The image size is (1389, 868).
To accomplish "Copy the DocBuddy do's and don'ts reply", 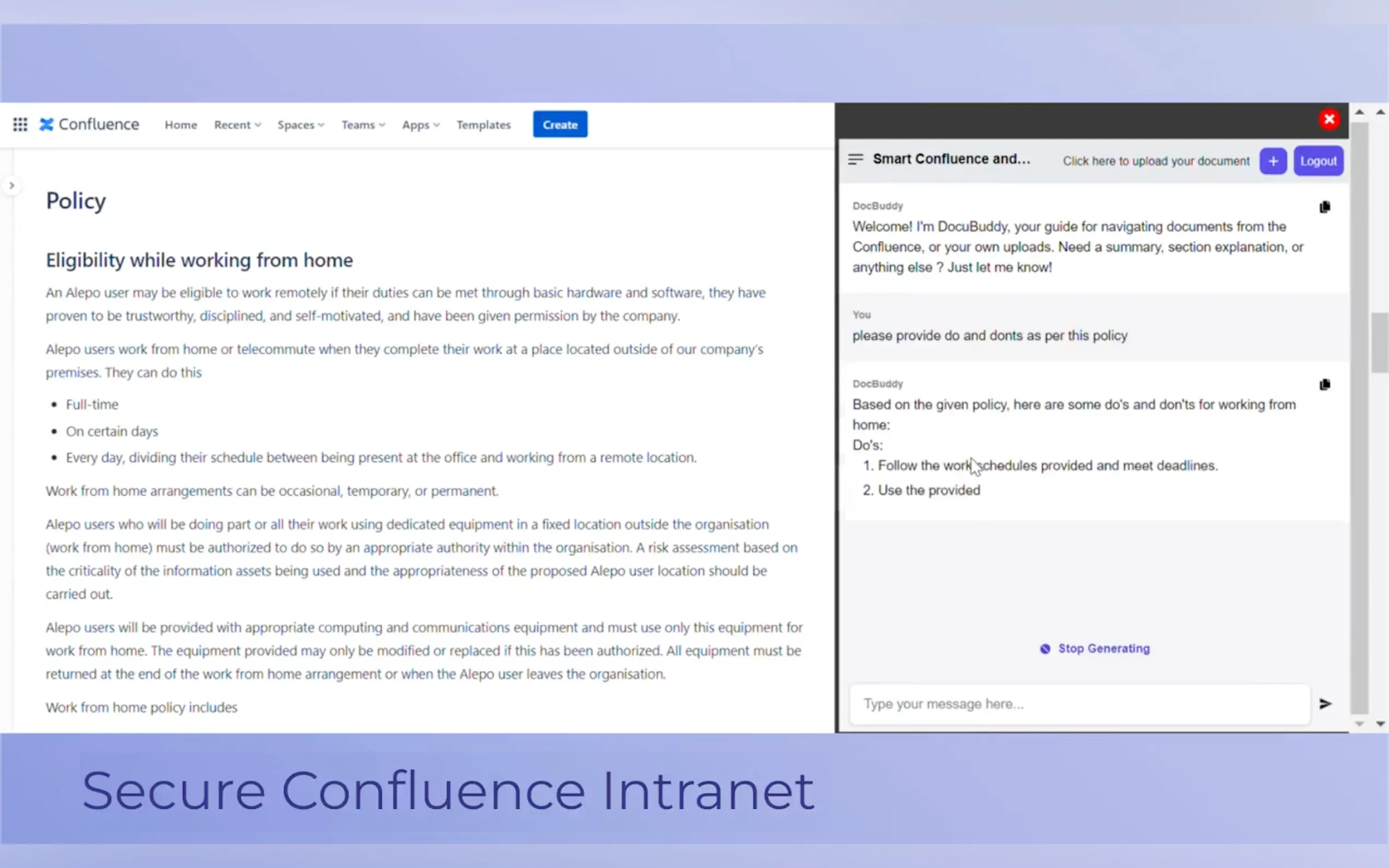I will tap(1324, 385).
